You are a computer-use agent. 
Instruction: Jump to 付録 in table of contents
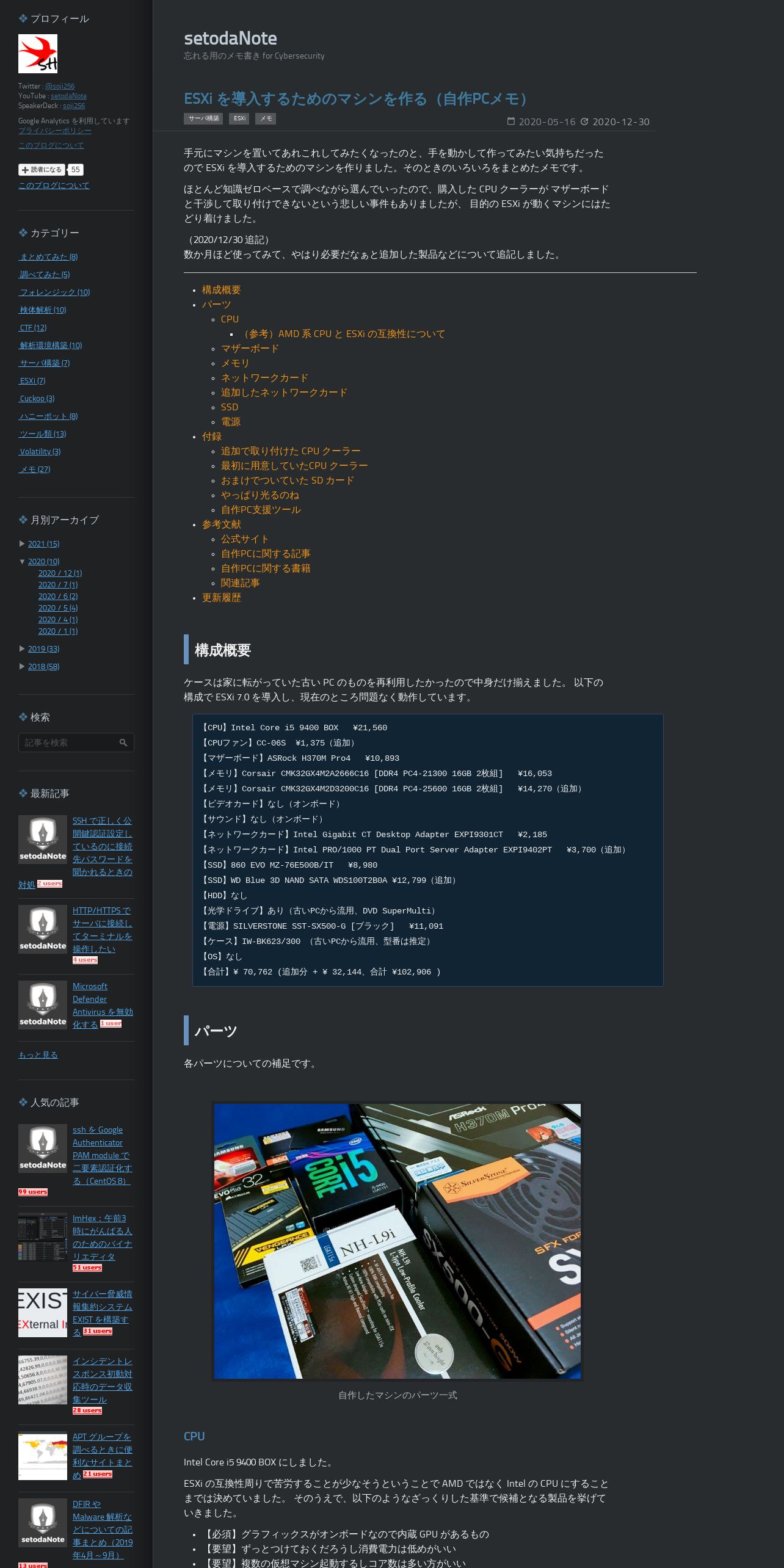(212, 436)
